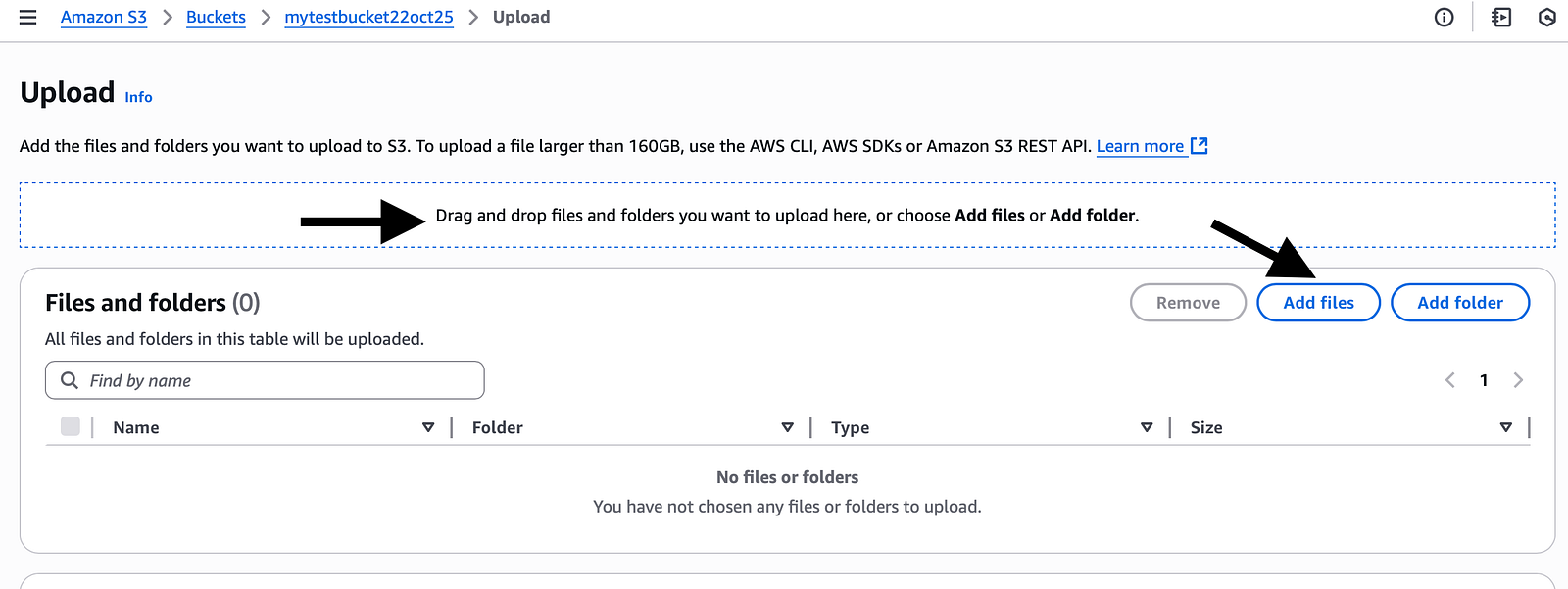Sort by the Folder column arrow
The height and width of the screenshot is (589, 1568).
(x=788, y=427)
